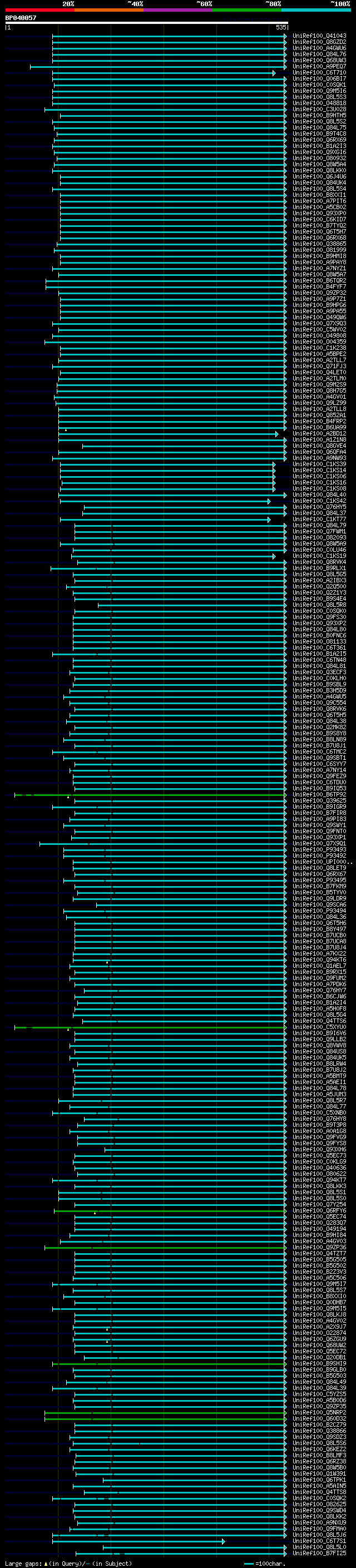Select the UniRef100_B7FI25 entry
Screen dimensions: 356x1568
point(319,1554)
